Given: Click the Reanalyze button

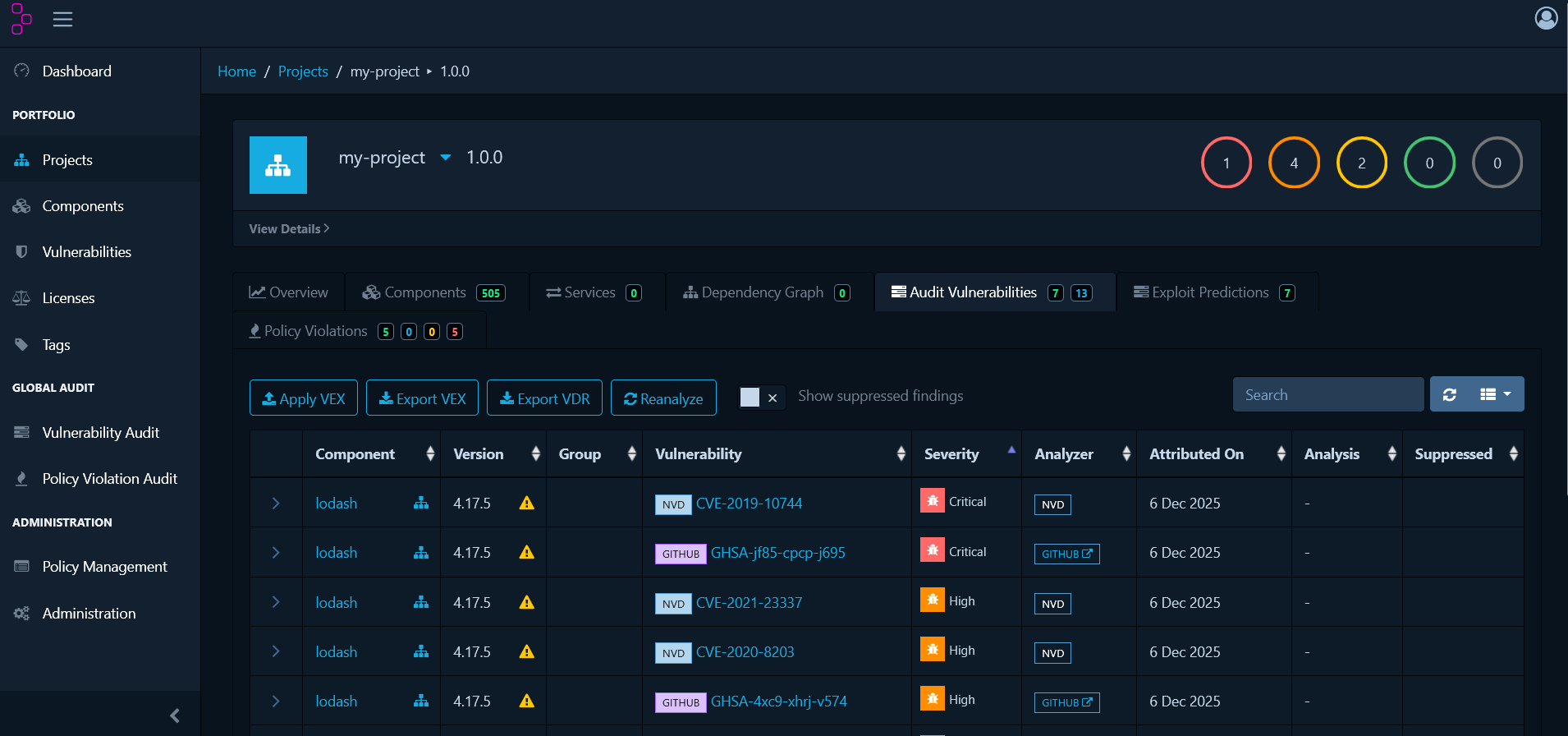Looking at the screenshot, I should coord(663,398).
